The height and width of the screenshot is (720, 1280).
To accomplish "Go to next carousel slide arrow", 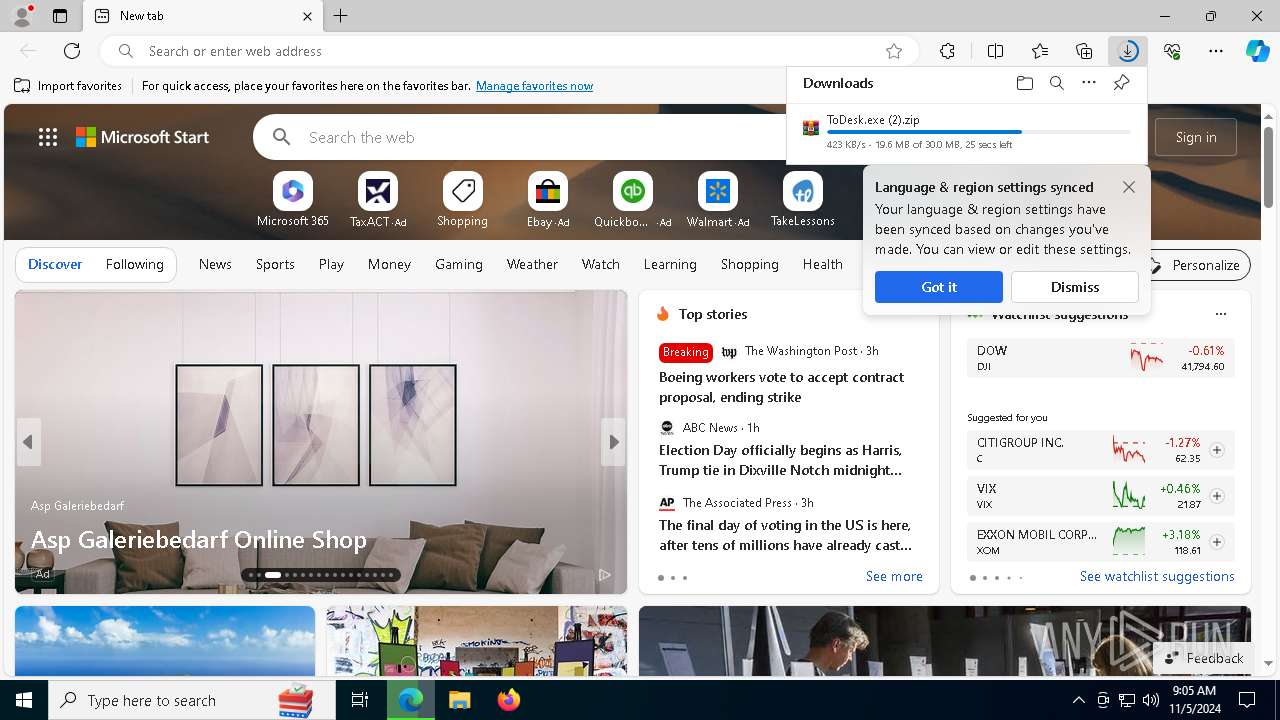I will click(x=613, y=442).
